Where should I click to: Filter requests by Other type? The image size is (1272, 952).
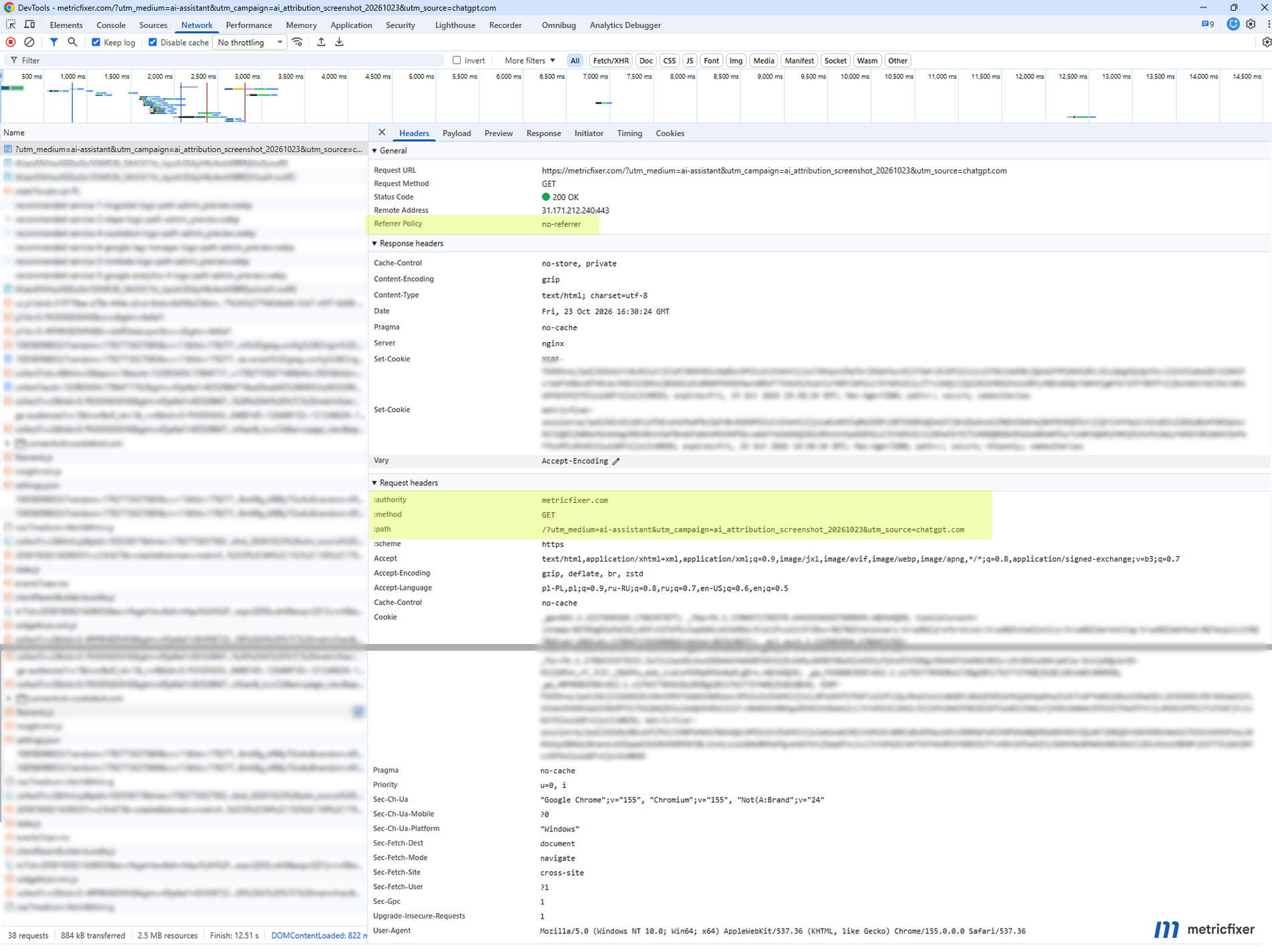coord(897,60)
